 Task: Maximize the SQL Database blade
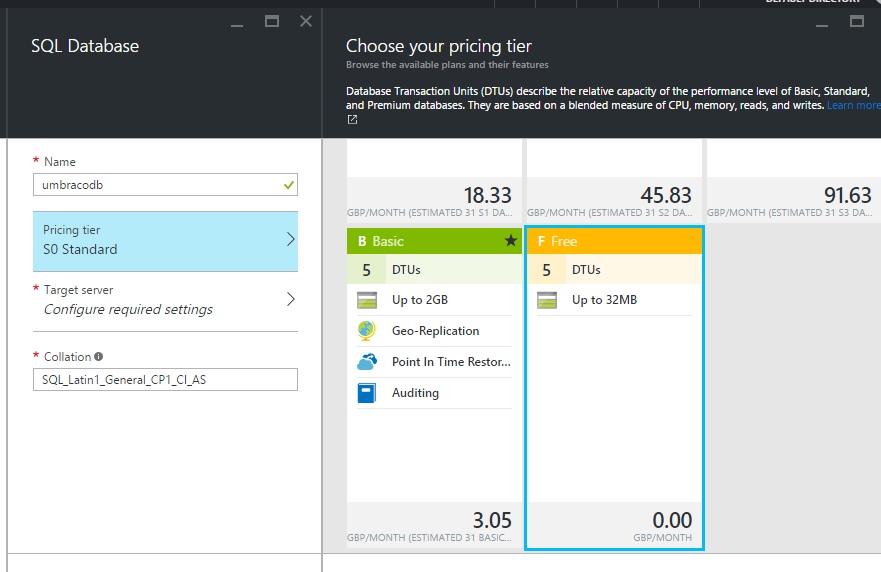pos(272,21)
